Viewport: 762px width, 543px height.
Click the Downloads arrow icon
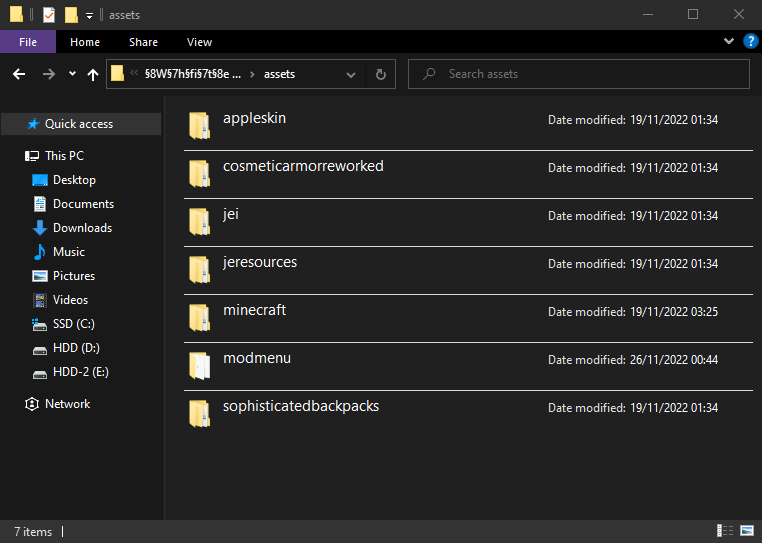tap(40, 228)
